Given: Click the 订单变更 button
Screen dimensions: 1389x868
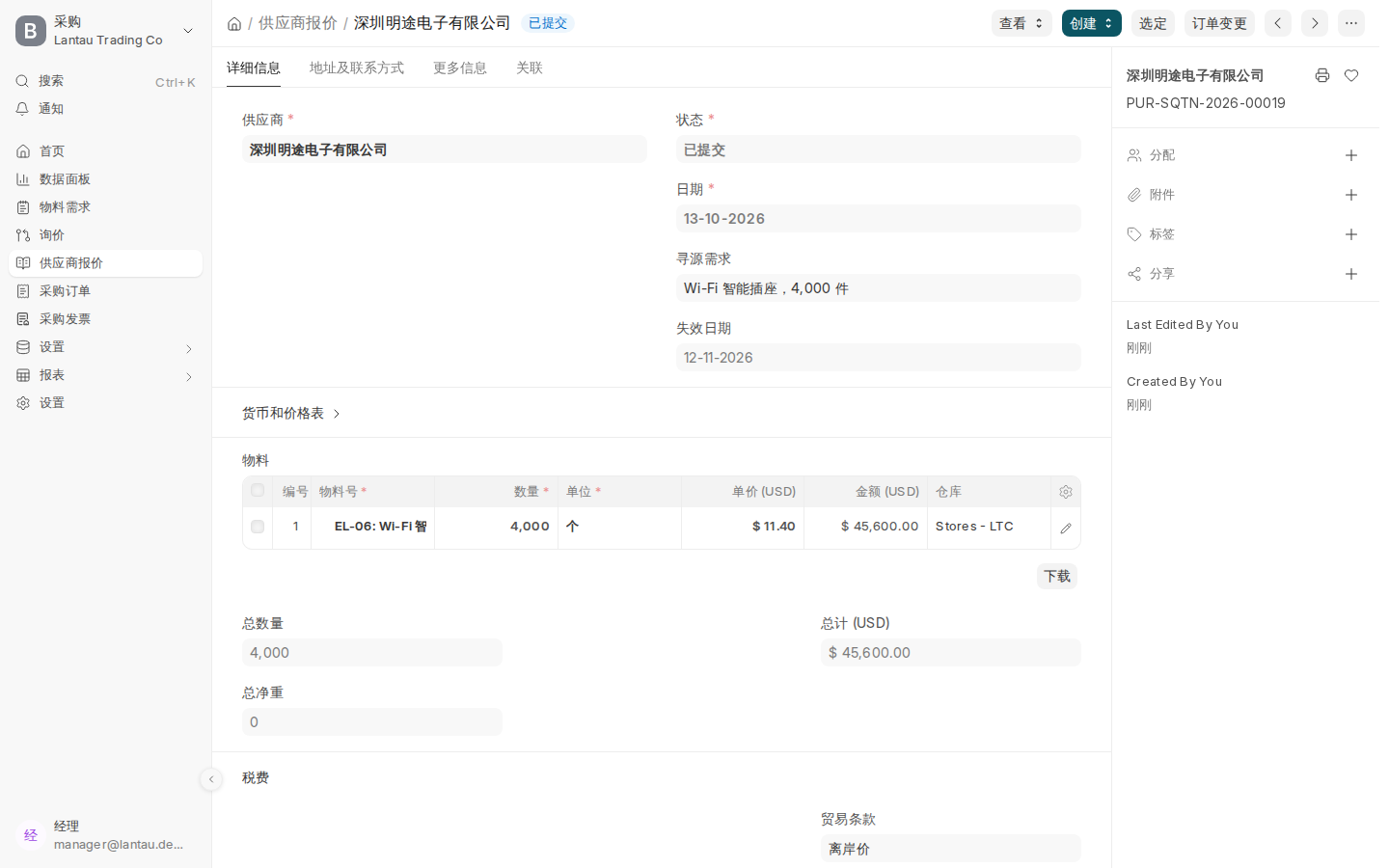Looking at the screenshot, I should [x=1219, y=23].
